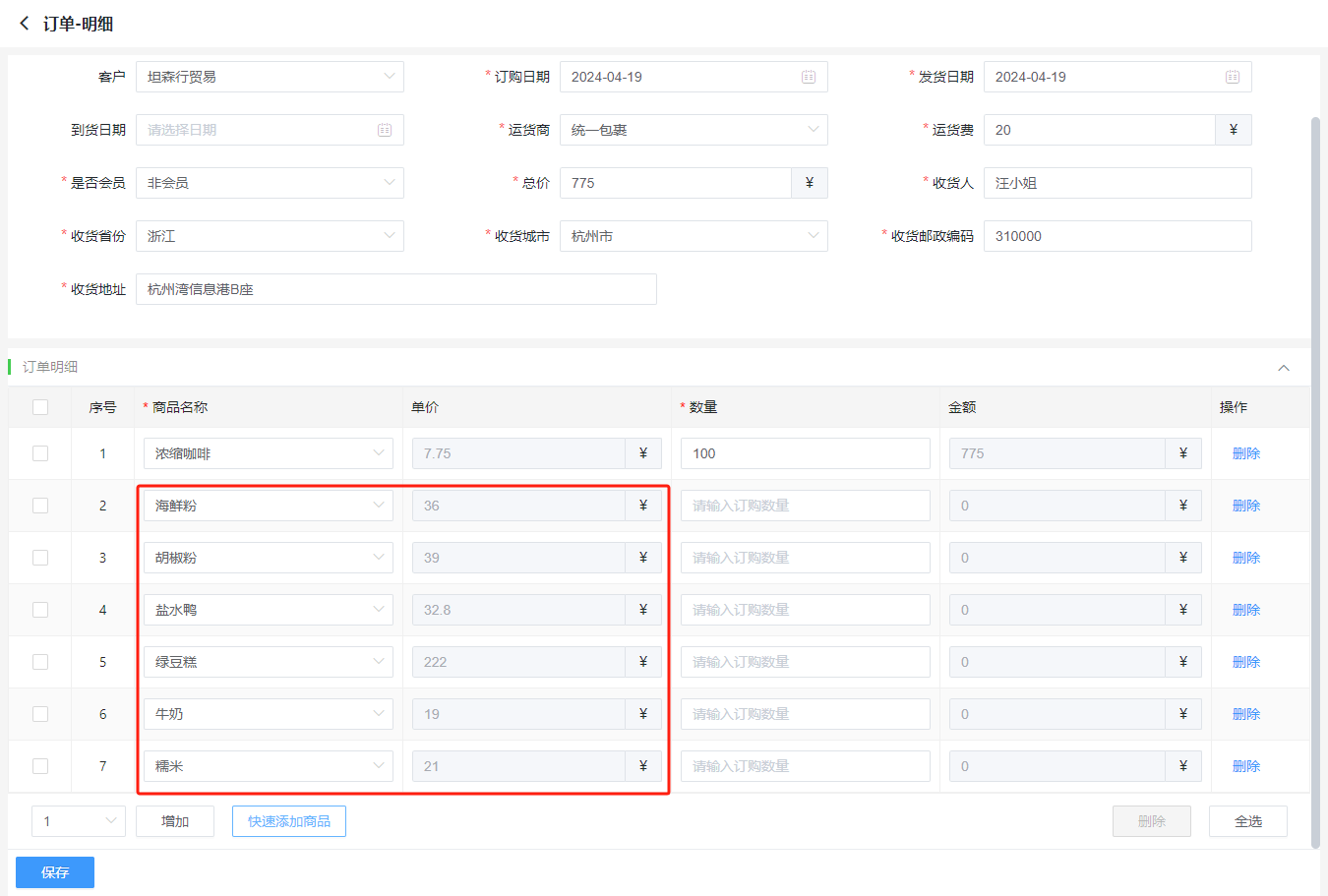Click the ¥ icon next to 运货费
The image size is (1328, 896).
[x=1234, y=130]
